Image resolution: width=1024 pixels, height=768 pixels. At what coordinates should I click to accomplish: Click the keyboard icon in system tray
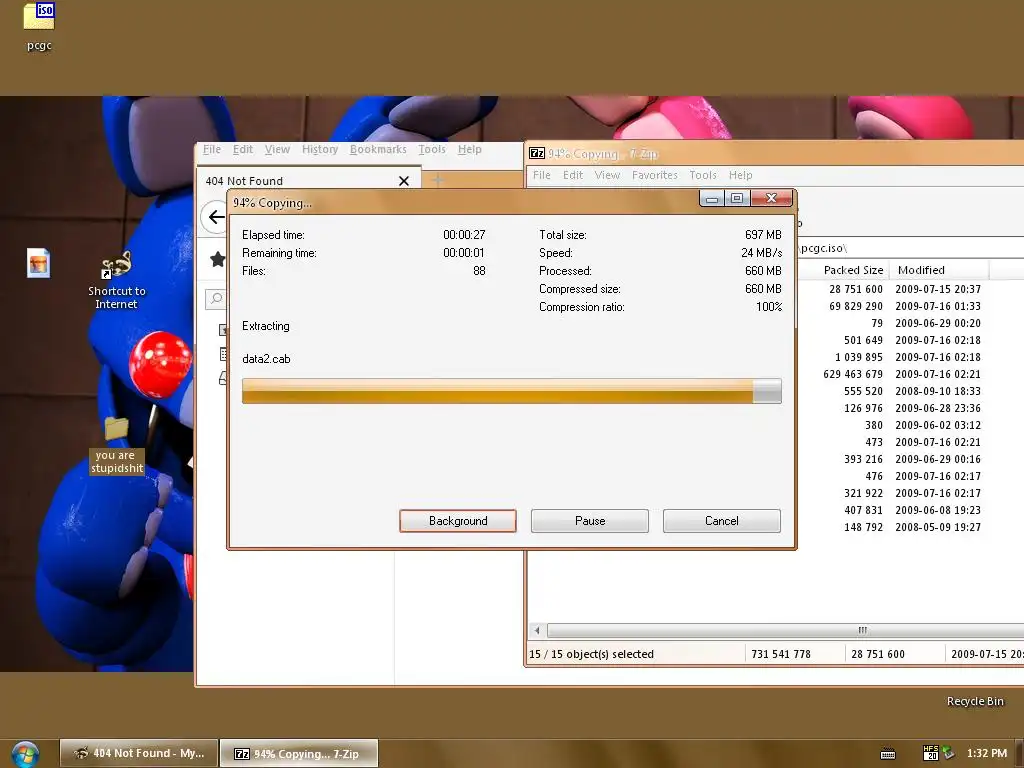pyautogui.click(x=888, y=754)
